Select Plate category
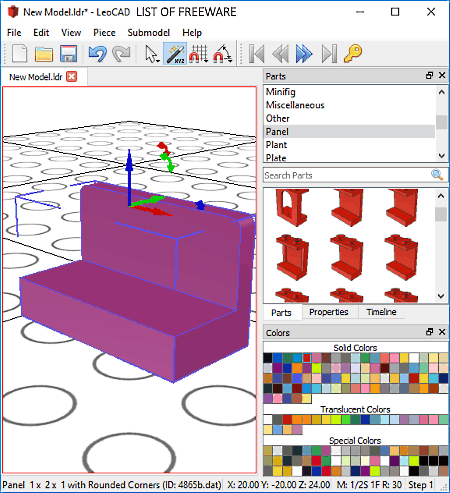 (x=349, y=157)
